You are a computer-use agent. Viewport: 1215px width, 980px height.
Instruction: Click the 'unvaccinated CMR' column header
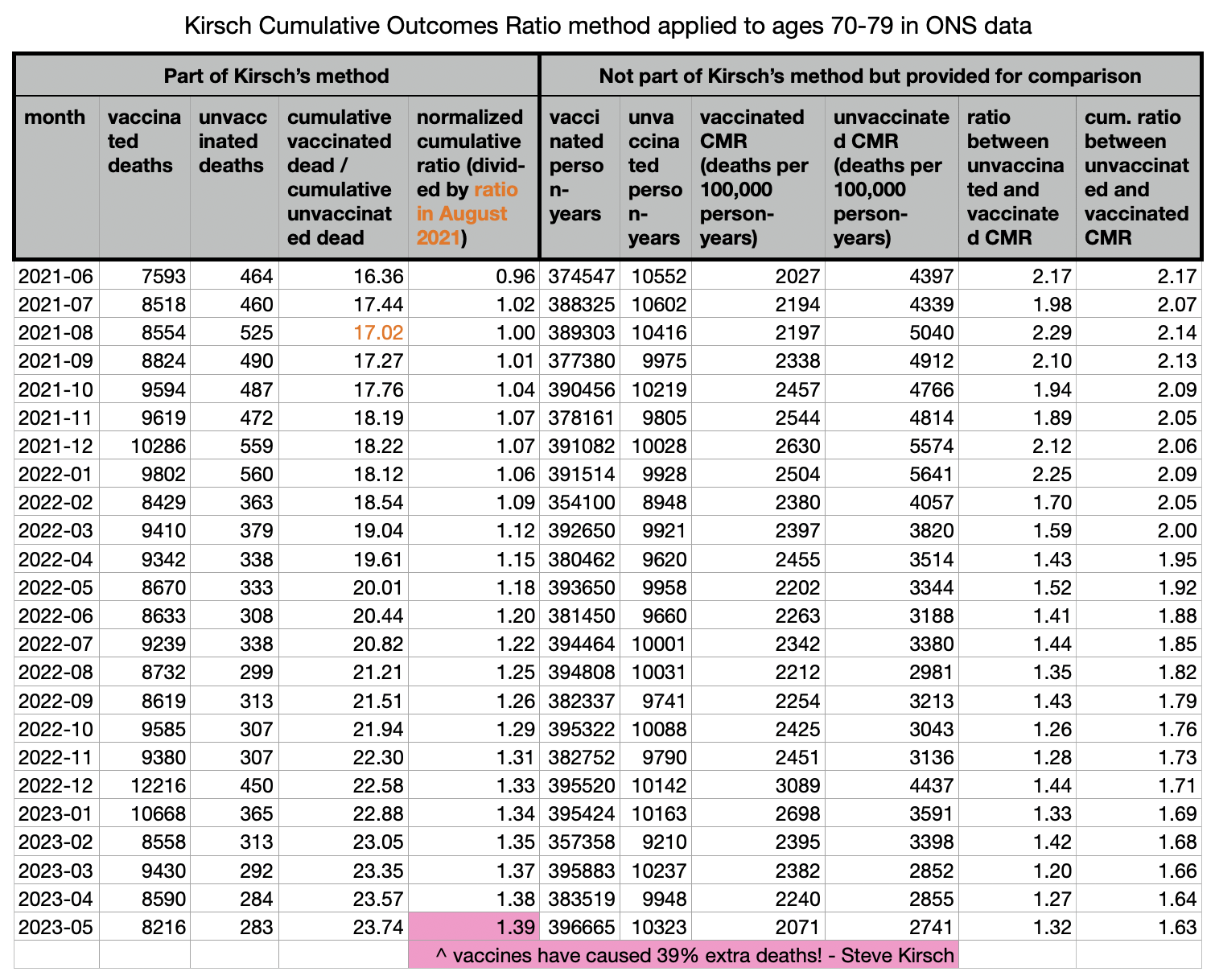(892, 177)
